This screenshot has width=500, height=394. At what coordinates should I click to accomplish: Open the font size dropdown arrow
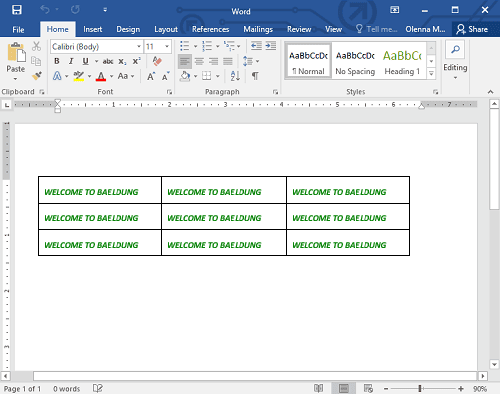[x=167, y=47]
